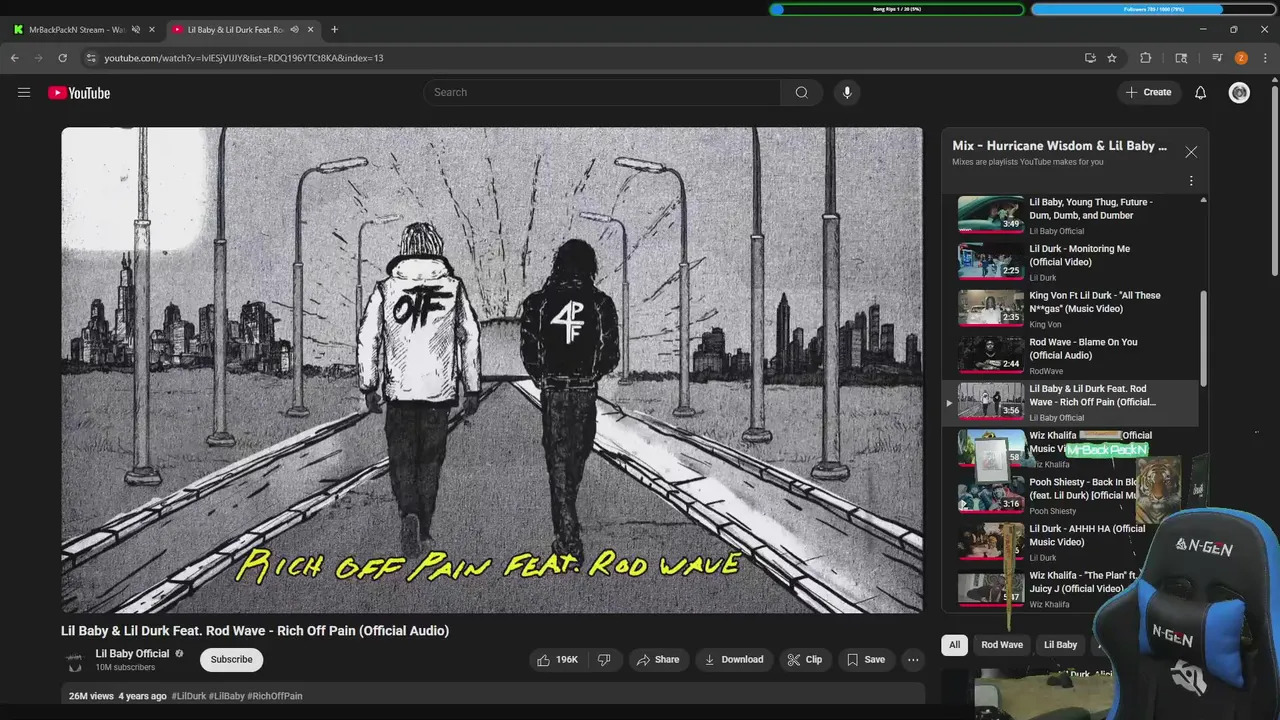
Task: Select the Lil Baby filter chip
Action: (x=1060, y=645)
